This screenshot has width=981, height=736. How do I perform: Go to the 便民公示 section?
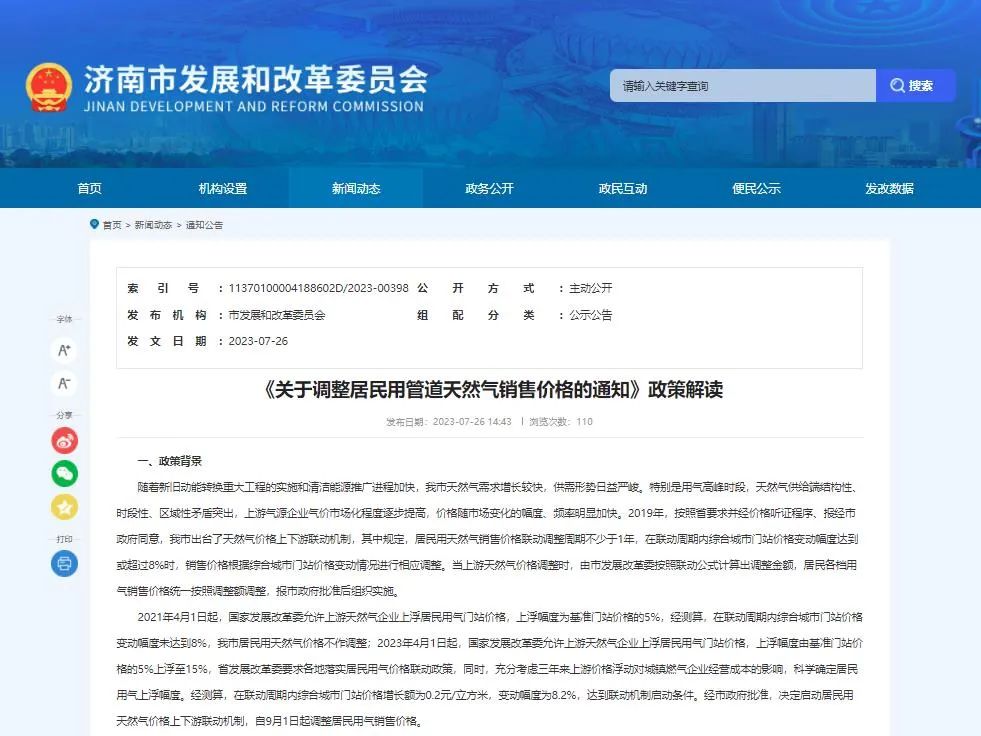pyautogui.click(x=757, y=188)
